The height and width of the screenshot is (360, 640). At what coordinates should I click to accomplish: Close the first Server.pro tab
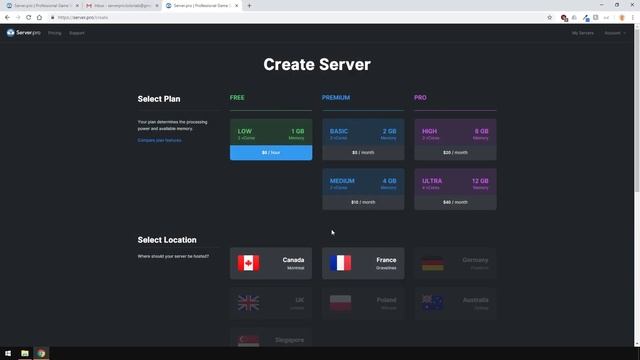77,6
